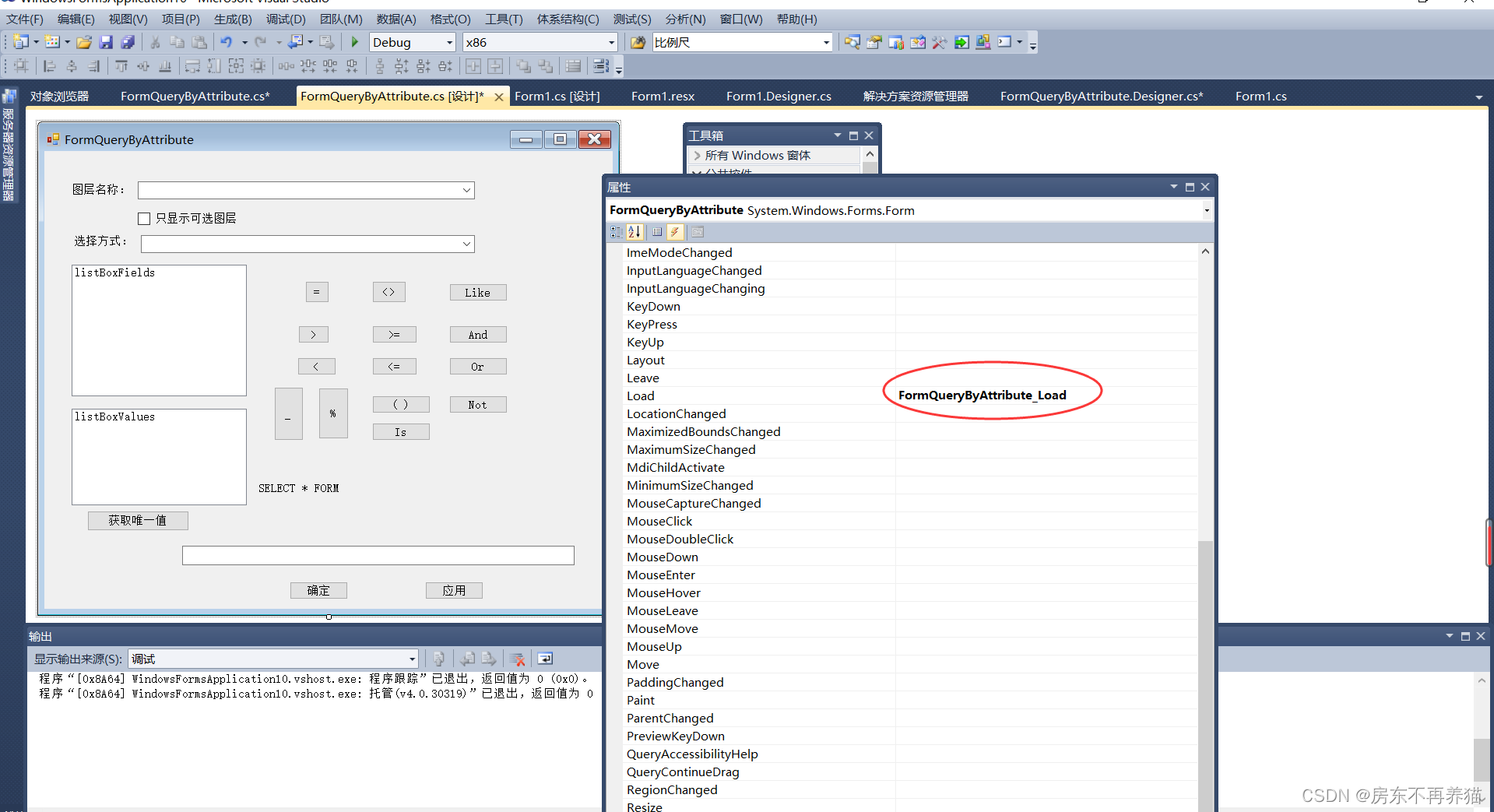
Task: Click the Save All toolbar icon
Action: (x=128, y=42)
